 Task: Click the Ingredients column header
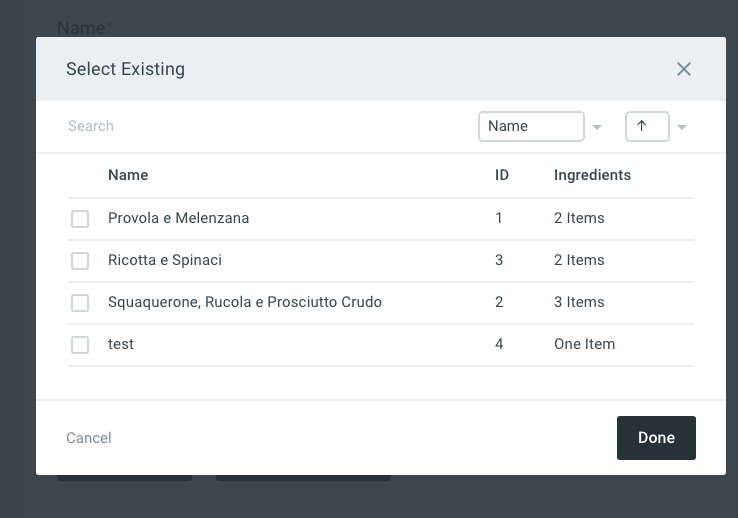tap(592, 175)
